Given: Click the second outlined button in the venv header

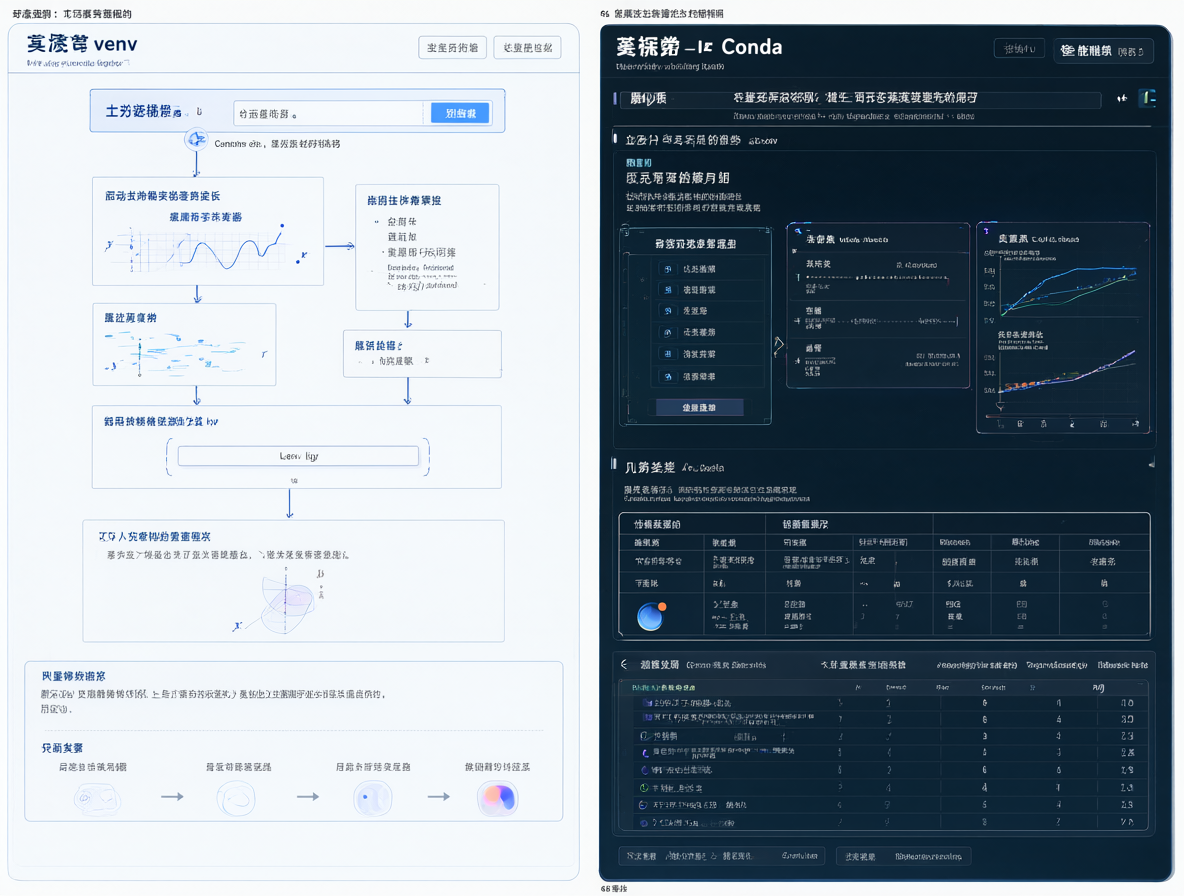Looking at the screenshot, I should (527, 48).
